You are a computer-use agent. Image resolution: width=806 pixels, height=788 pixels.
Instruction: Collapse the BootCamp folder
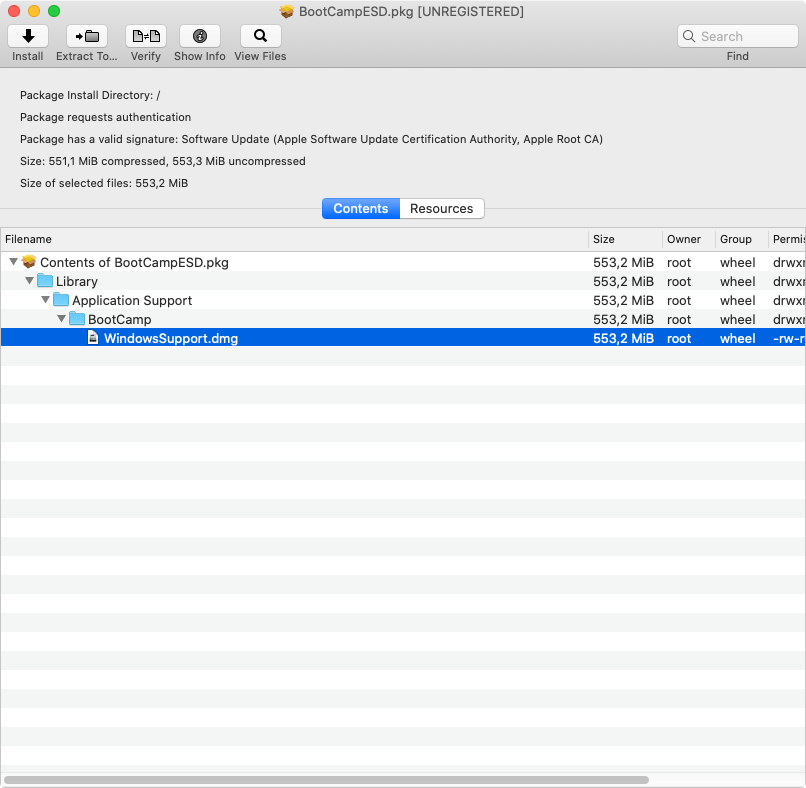61,319
